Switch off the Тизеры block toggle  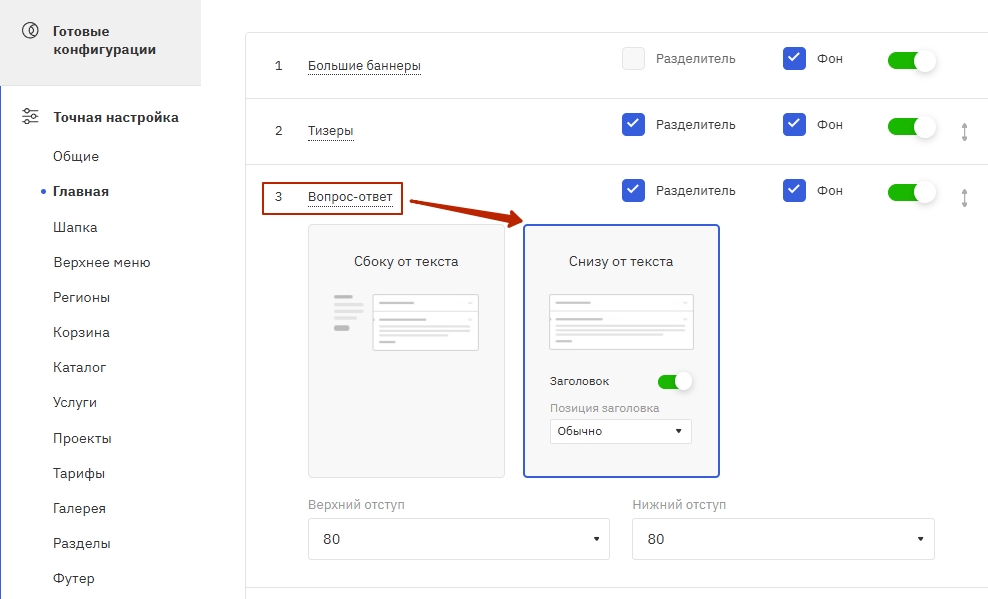pos(911,126)
